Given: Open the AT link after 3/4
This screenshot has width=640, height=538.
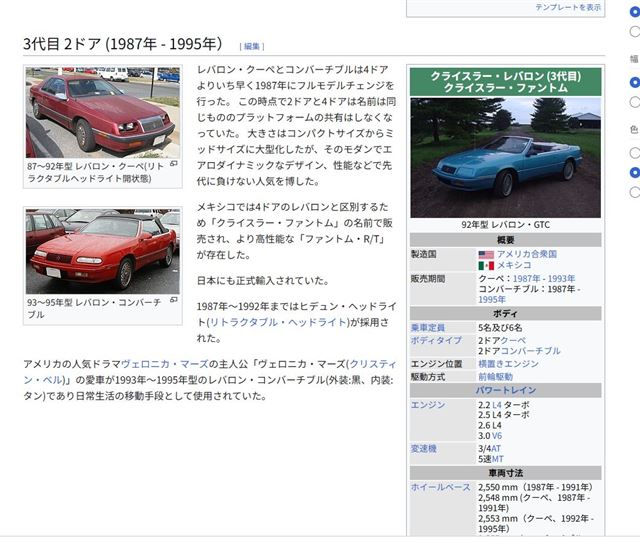Looking at the screenshot, I should click(496, 449).
